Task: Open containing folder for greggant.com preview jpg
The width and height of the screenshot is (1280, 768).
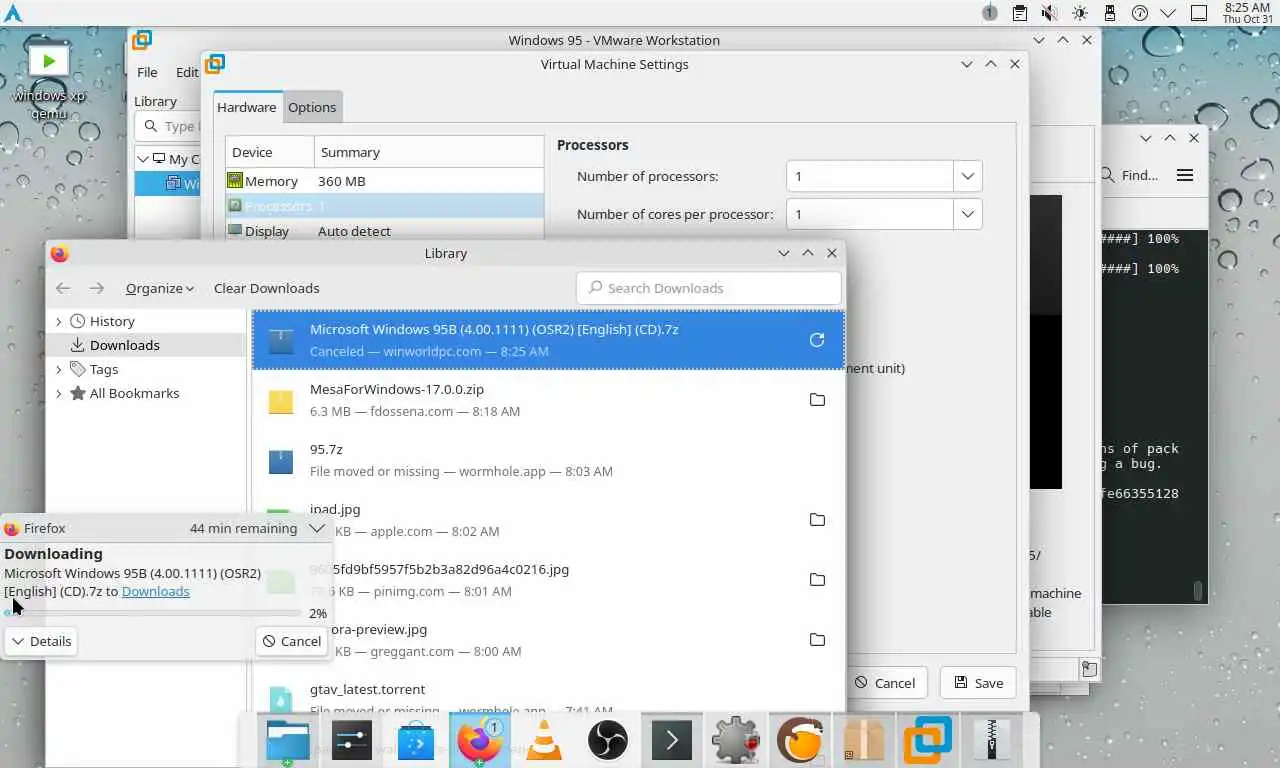Action: [817, 640]
